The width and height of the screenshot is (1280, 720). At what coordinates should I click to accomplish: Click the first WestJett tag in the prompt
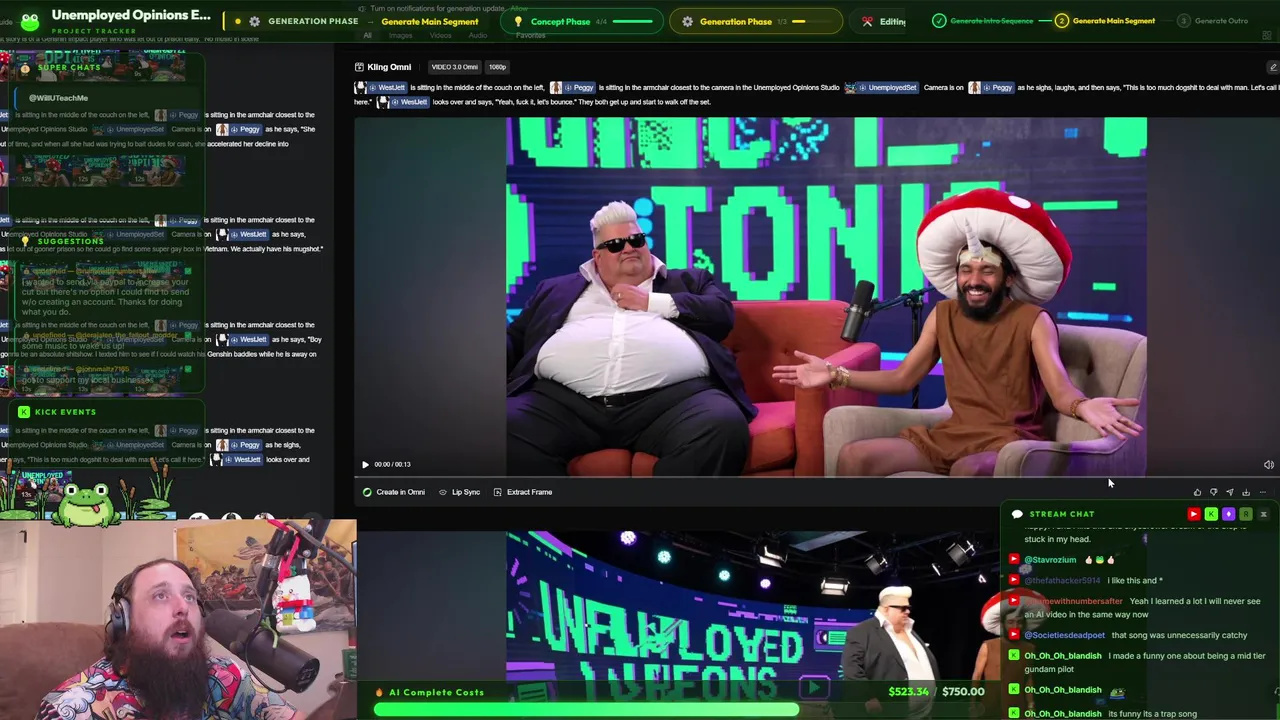coord(382,88)
